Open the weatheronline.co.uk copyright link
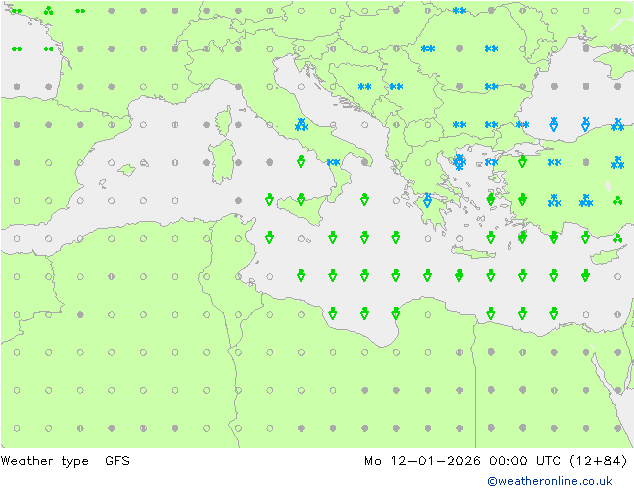The image size is (634, 490). point(549,481)
